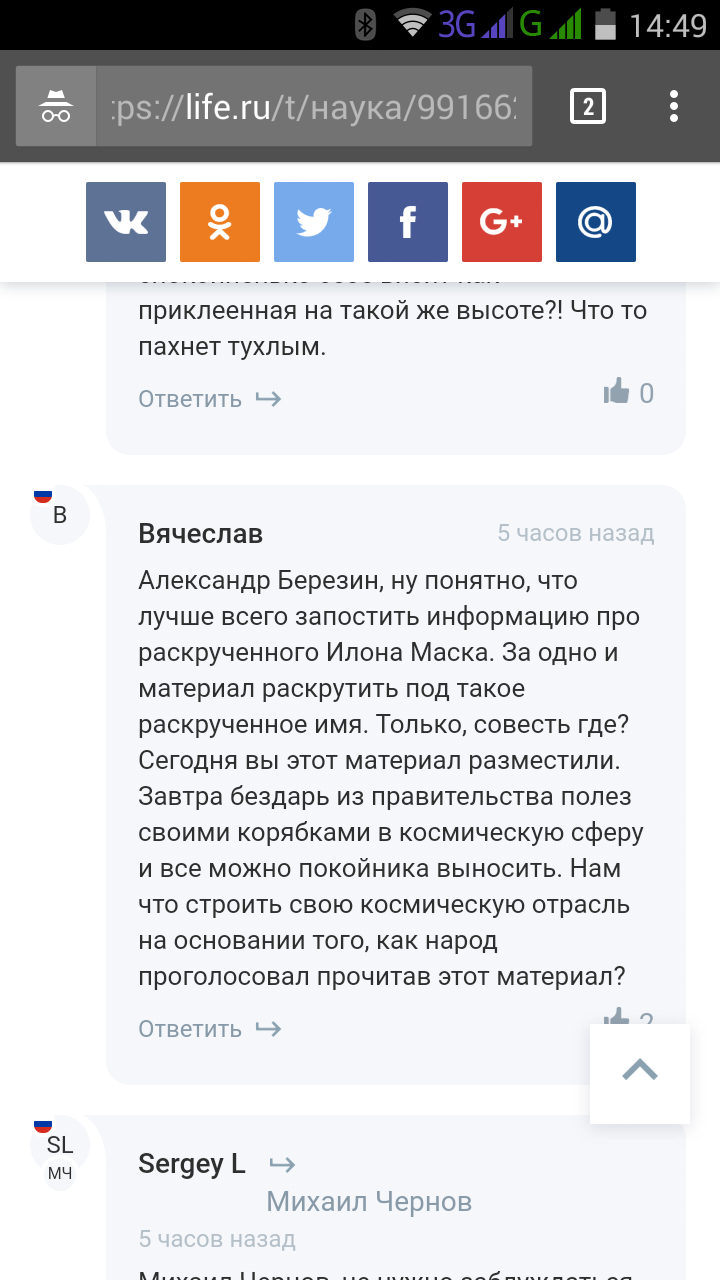
Task: Go to Михаил Чернов's referenced comment
Action: (x=369, y=1201)
